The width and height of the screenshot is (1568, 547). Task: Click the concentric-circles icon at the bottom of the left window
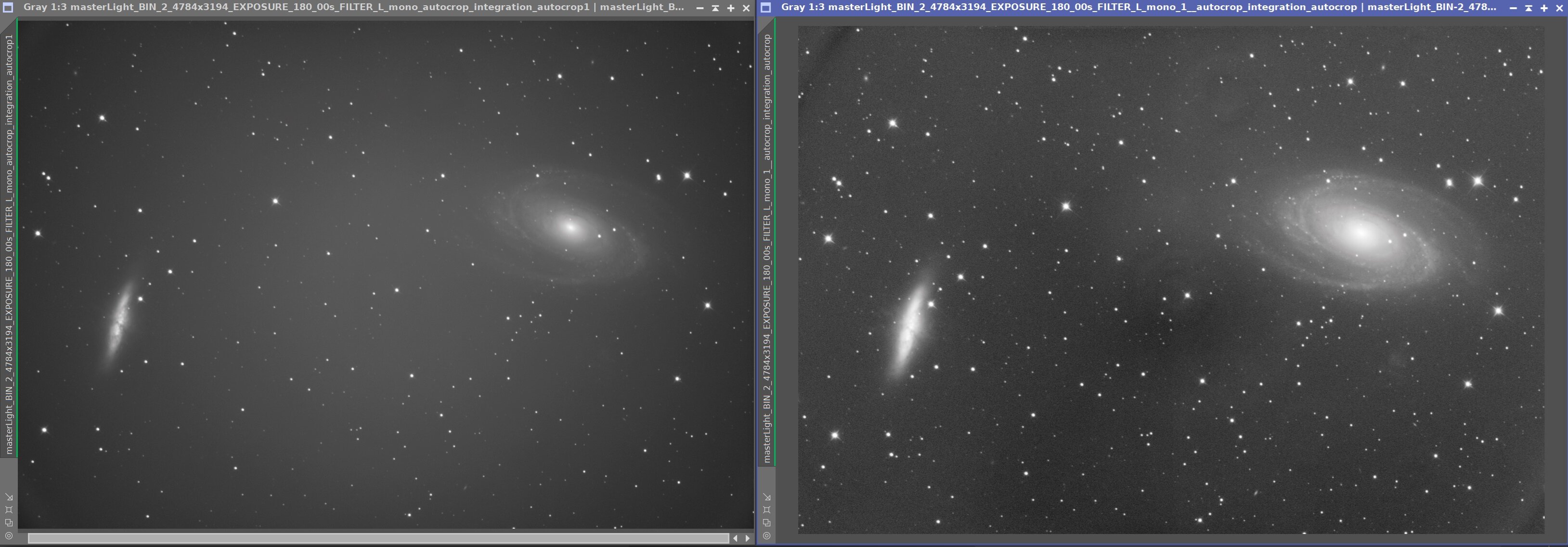click(x=9, y=536)
